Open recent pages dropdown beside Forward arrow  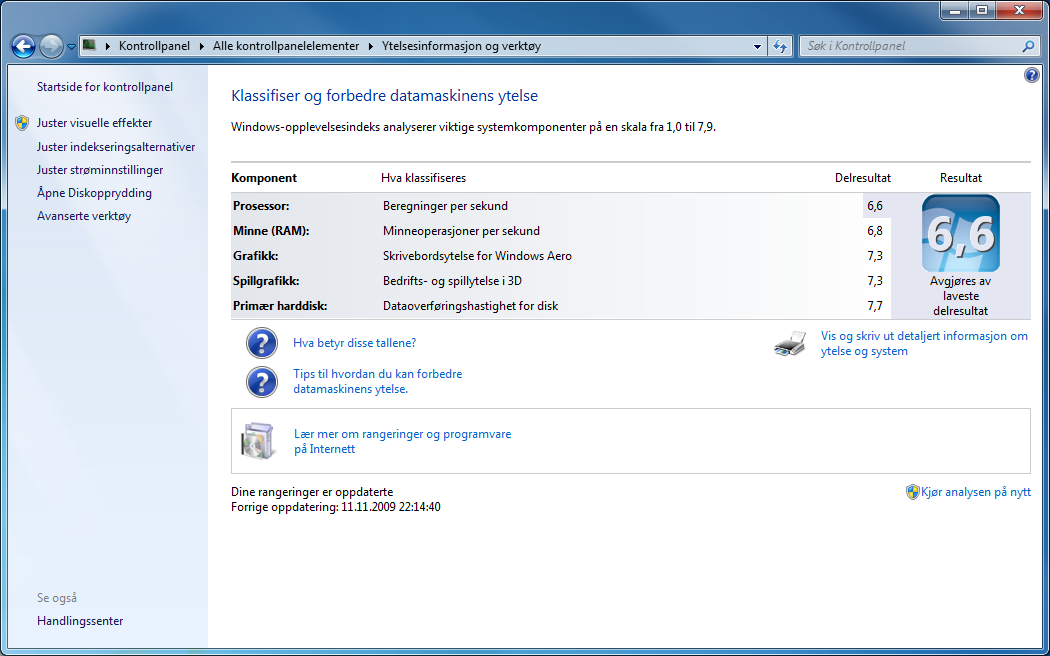pyautogui.click(x=71, y=47)
